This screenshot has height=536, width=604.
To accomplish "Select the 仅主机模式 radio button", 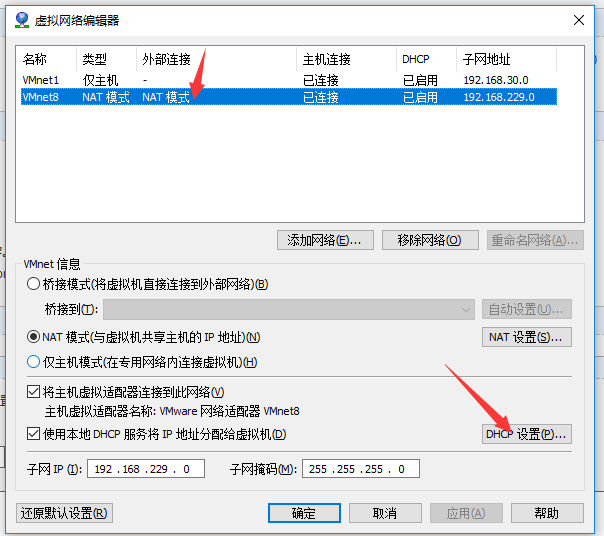I will pyautogui.click(x=34, y=362).
